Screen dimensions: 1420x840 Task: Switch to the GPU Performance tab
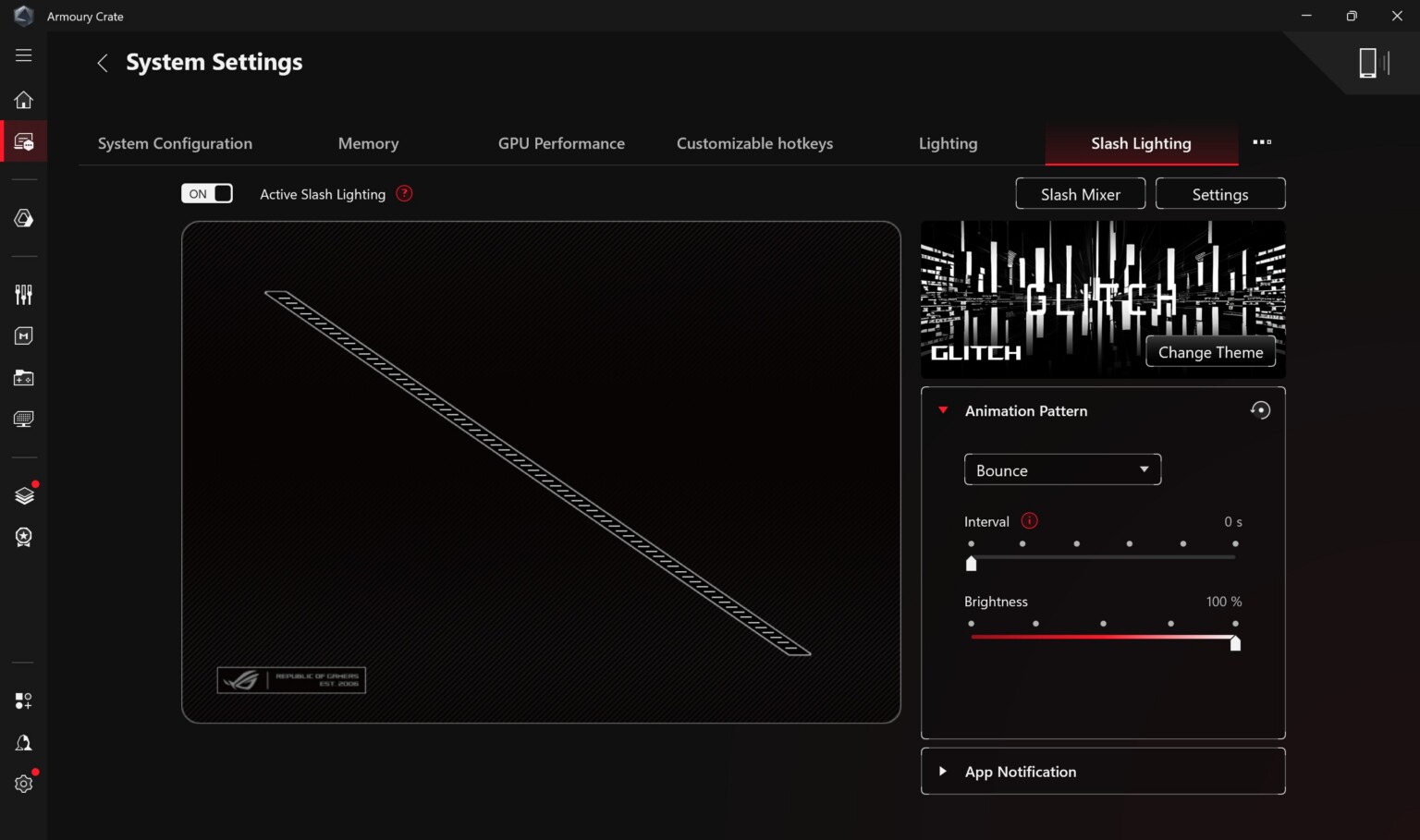click(x=561, y=143)
